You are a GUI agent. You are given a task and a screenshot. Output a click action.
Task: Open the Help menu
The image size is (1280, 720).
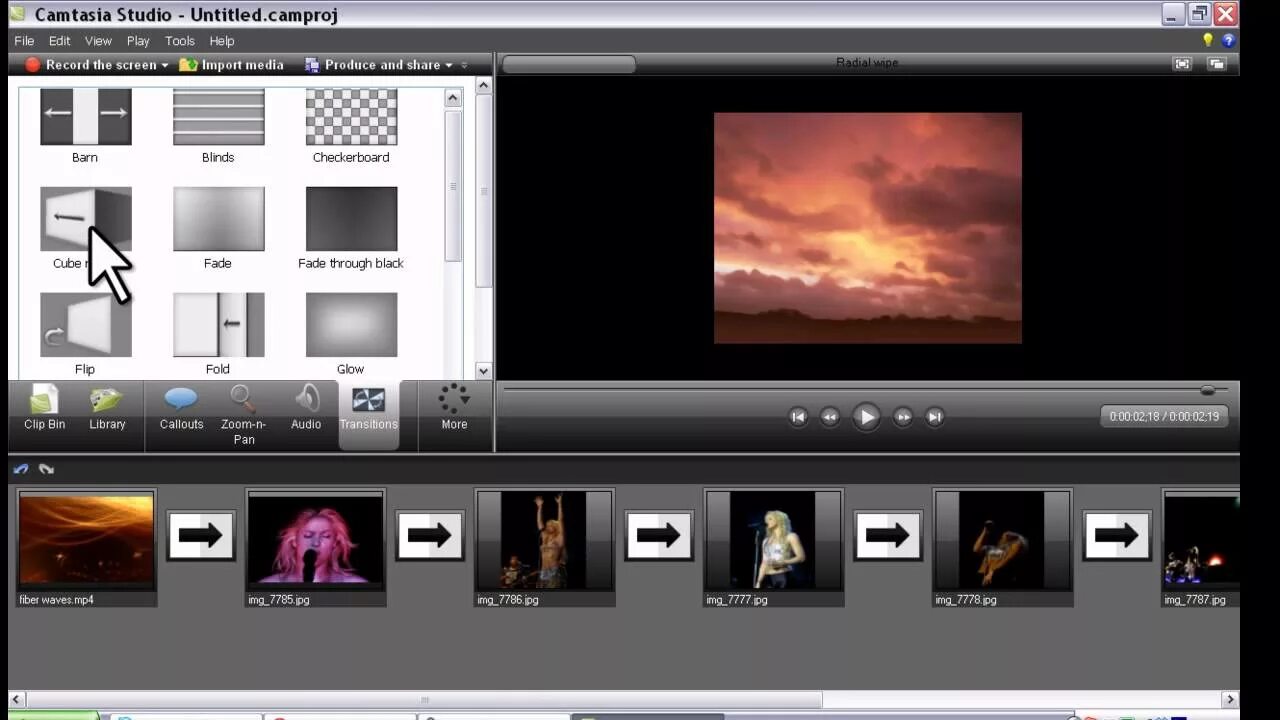click(x=222, y=41)
